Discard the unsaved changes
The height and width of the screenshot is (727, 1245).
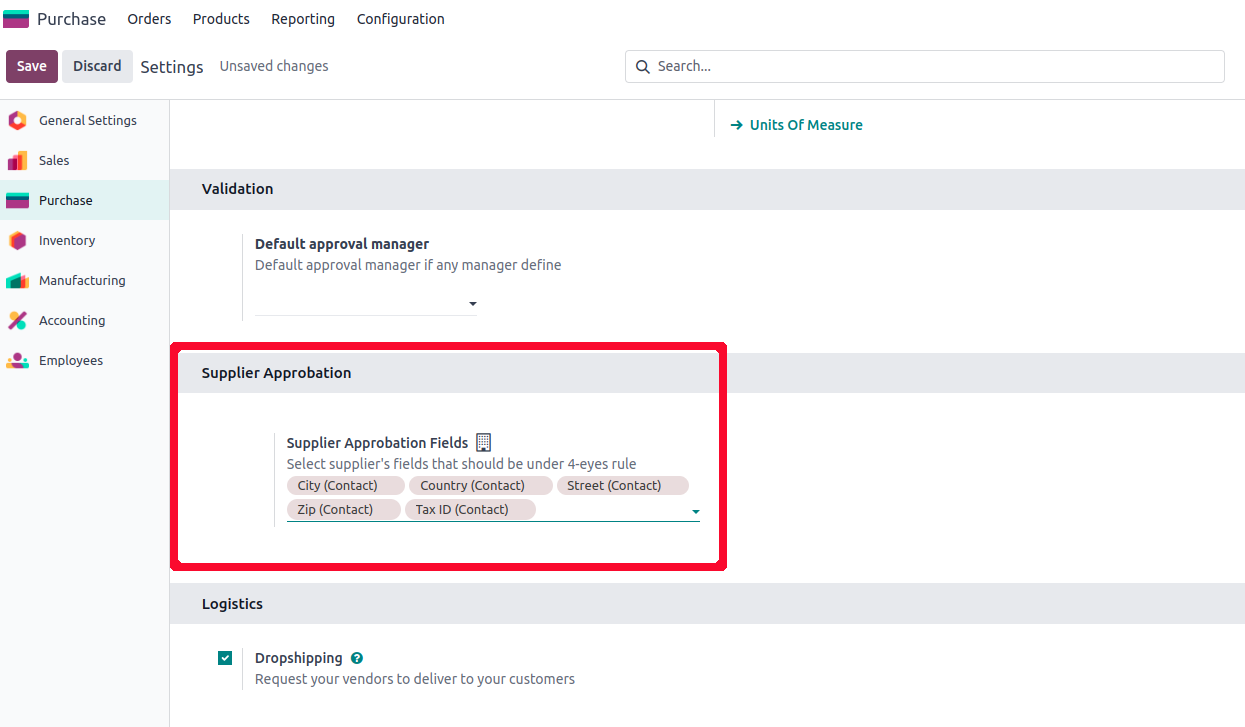click(97, 66)
